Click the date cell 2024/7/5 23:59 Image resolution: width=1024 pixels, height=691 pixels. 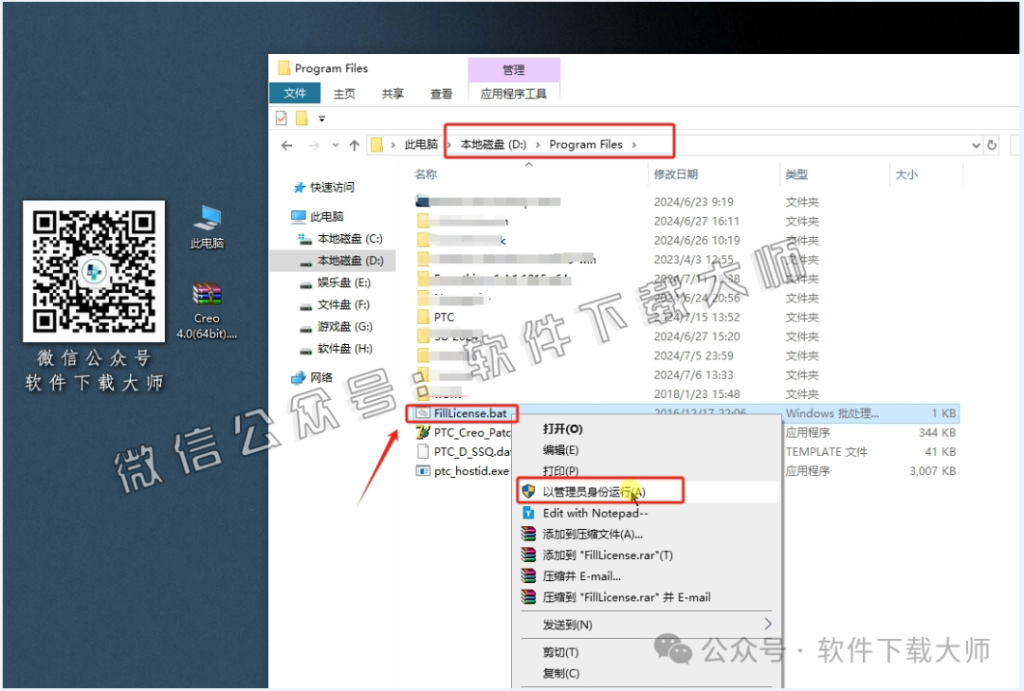click(x=694, y=355)
